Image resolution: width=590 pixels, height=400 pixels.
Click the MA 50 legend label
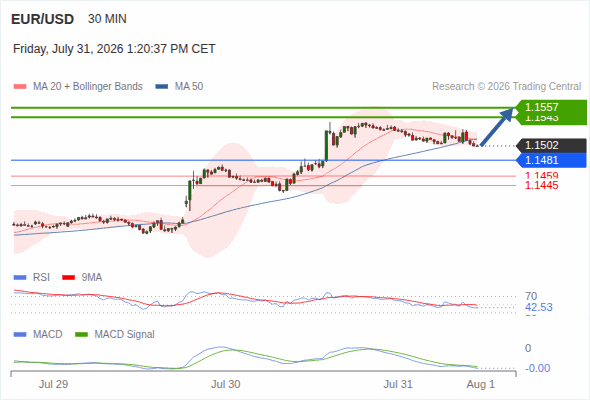point(189,87)
